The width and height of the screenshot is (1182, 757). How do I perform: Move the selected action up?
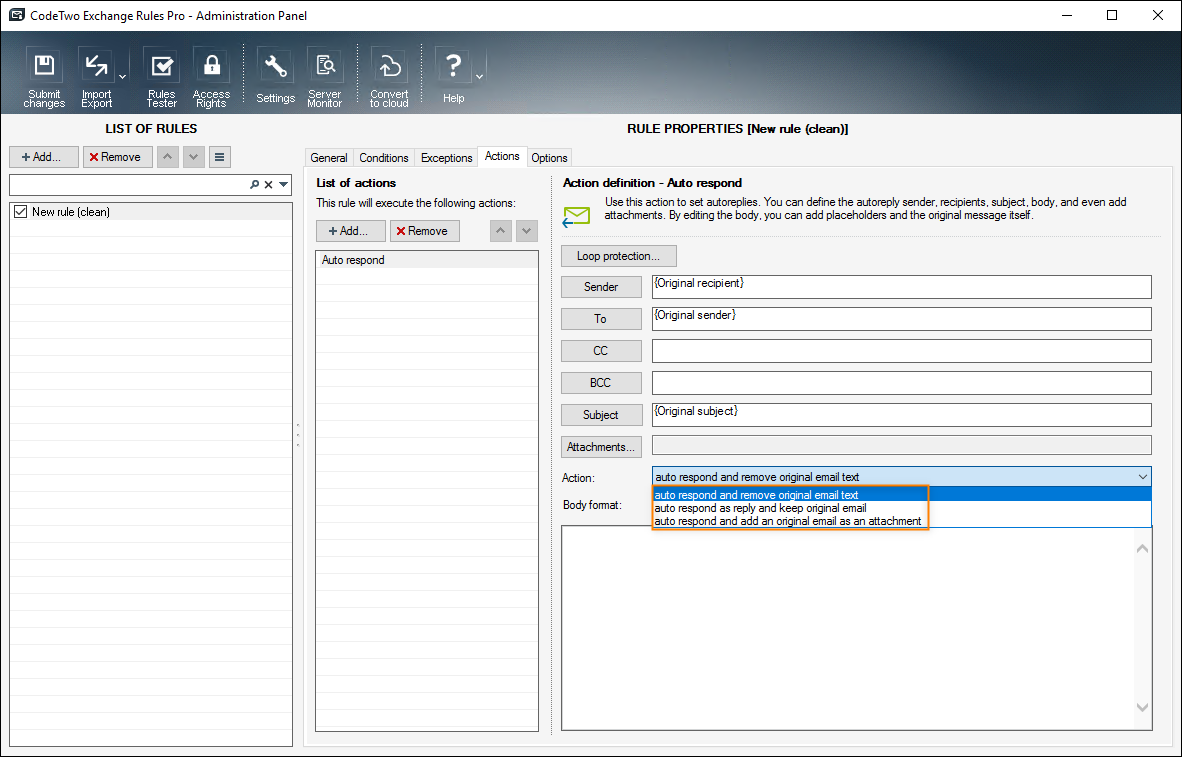(x=501, y=231)
